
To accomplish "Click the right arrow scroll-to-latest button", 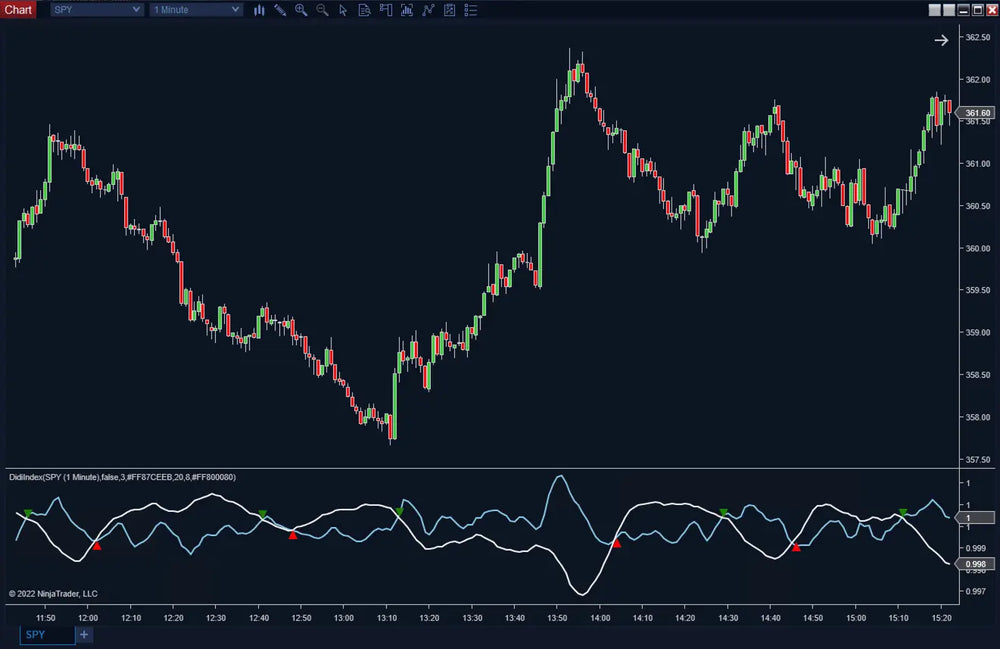I will tap(941, 40).
